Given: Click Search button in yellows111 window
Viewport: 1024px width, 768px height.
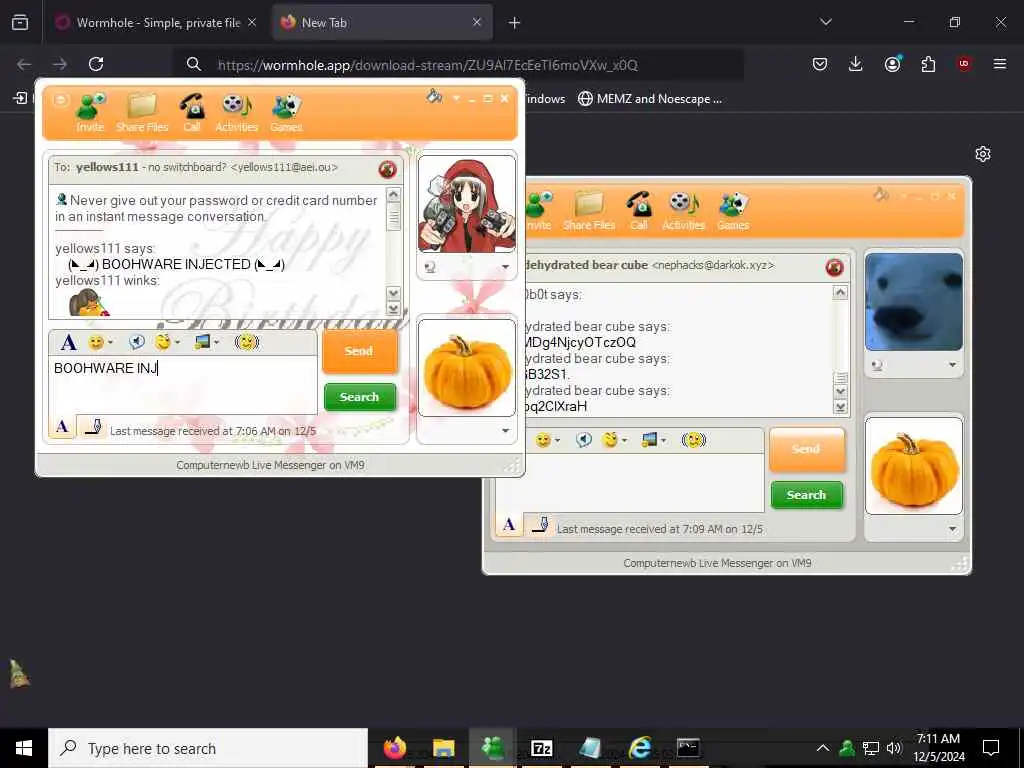Looking at the screenshot, I should (360, 397).
